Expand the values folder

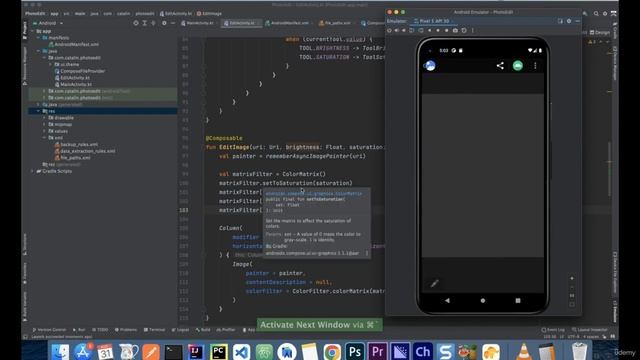[x=44, y=131]
